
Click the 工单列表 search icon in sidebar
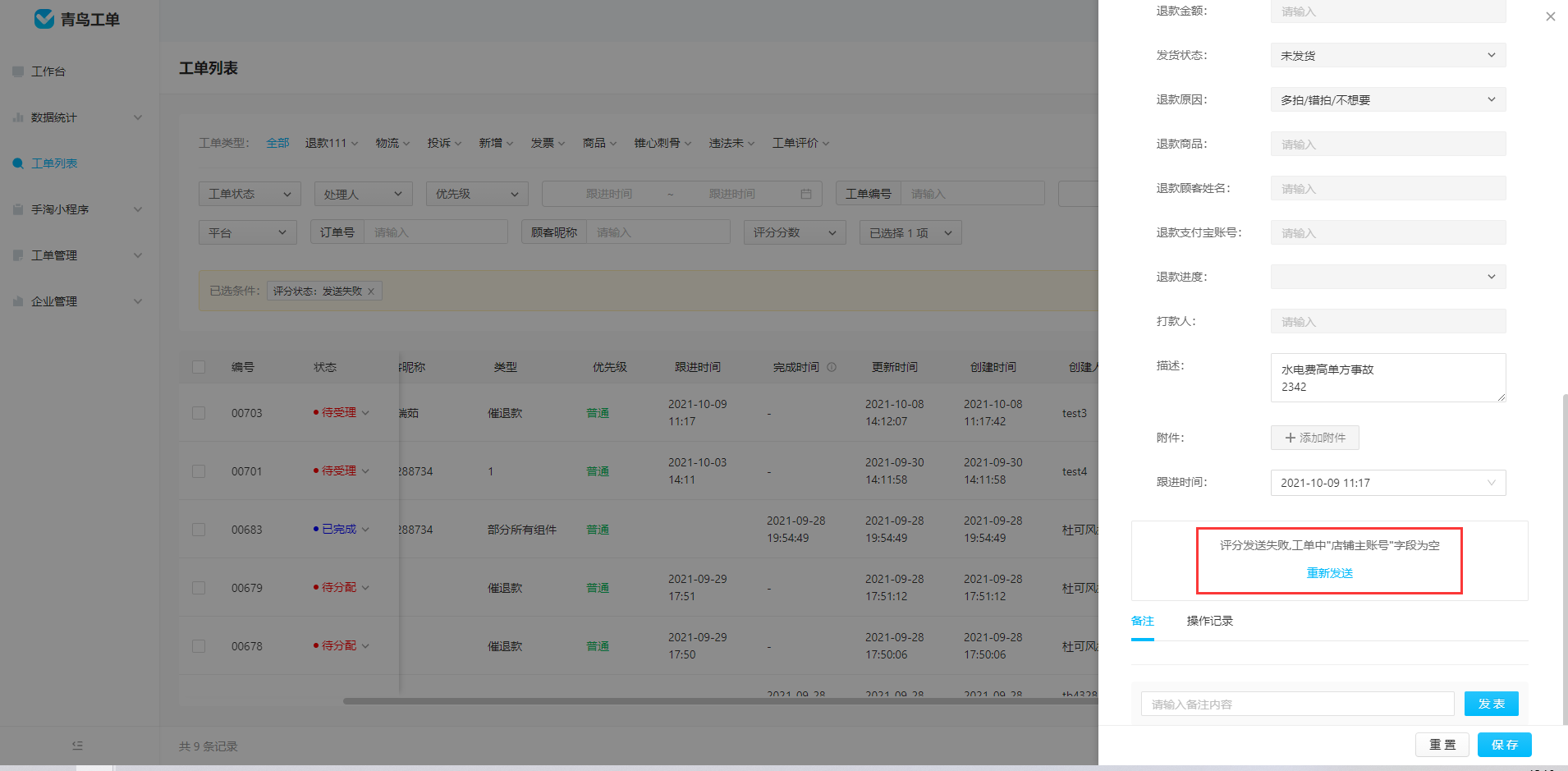click(18, 163)
